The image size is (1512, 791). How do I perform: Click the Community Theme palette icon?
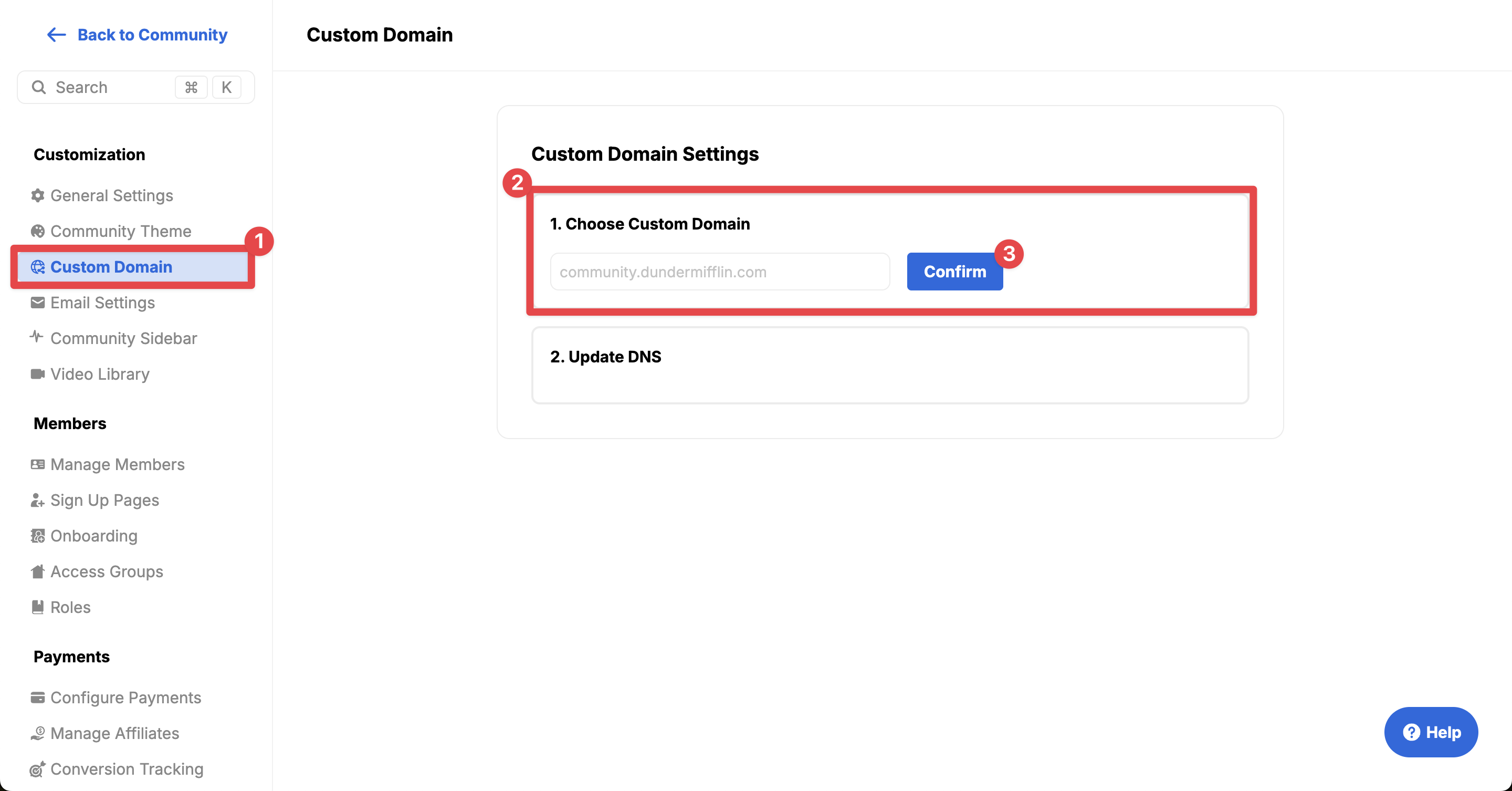click(x=38, y=232)
